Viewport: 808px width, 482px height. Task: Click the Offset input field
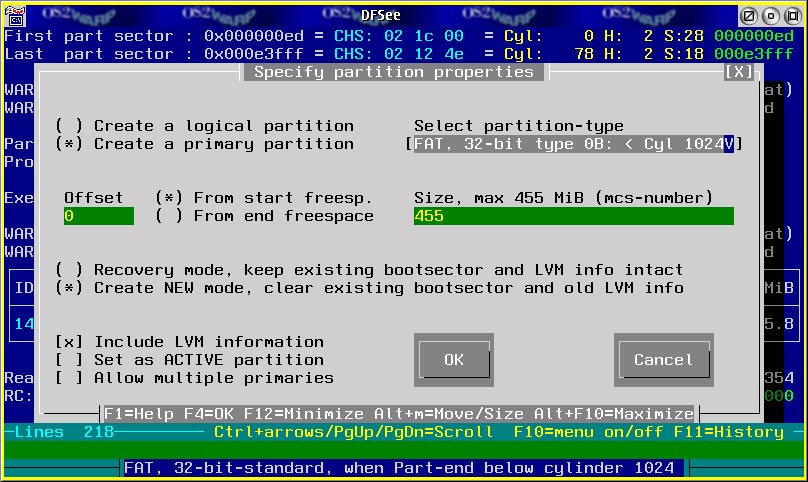click(x=98, y=216)
